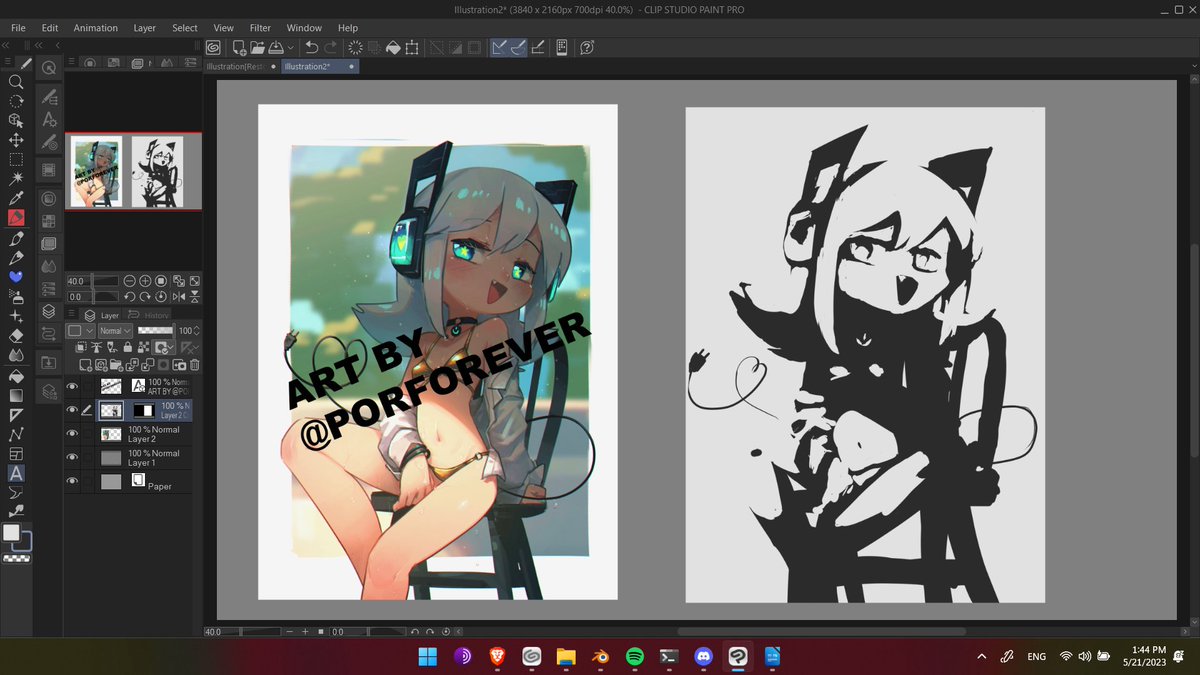This screenshot has height=675, width=1200.
Task: Adjust the layer opacity slider
Action: point(154,330)
